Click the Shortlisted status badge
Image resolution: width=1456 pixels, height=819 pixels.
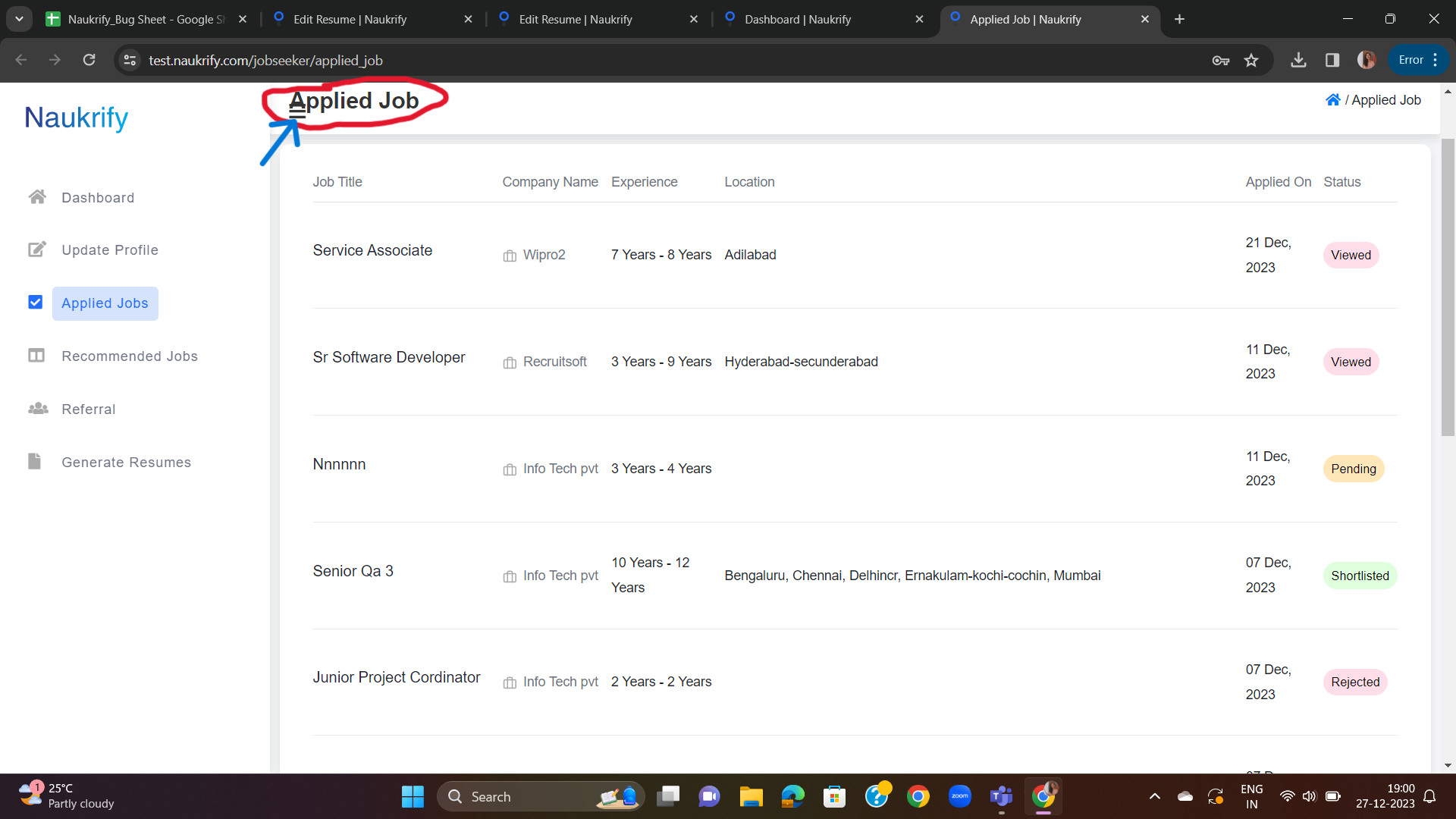[1360, 576]
